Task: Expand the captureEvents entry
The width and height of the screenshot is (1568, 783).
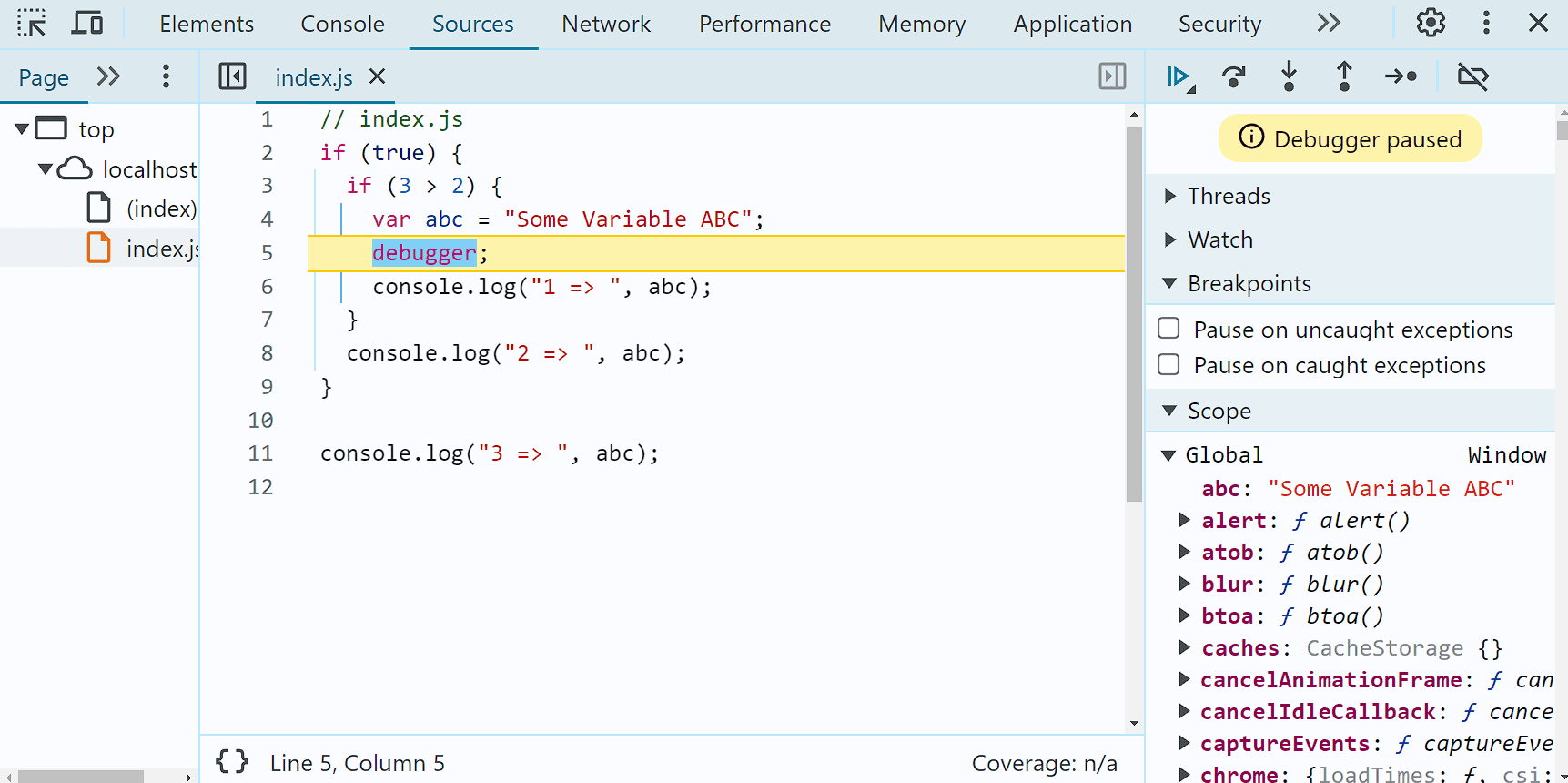Action: (x=1184, y=743)
